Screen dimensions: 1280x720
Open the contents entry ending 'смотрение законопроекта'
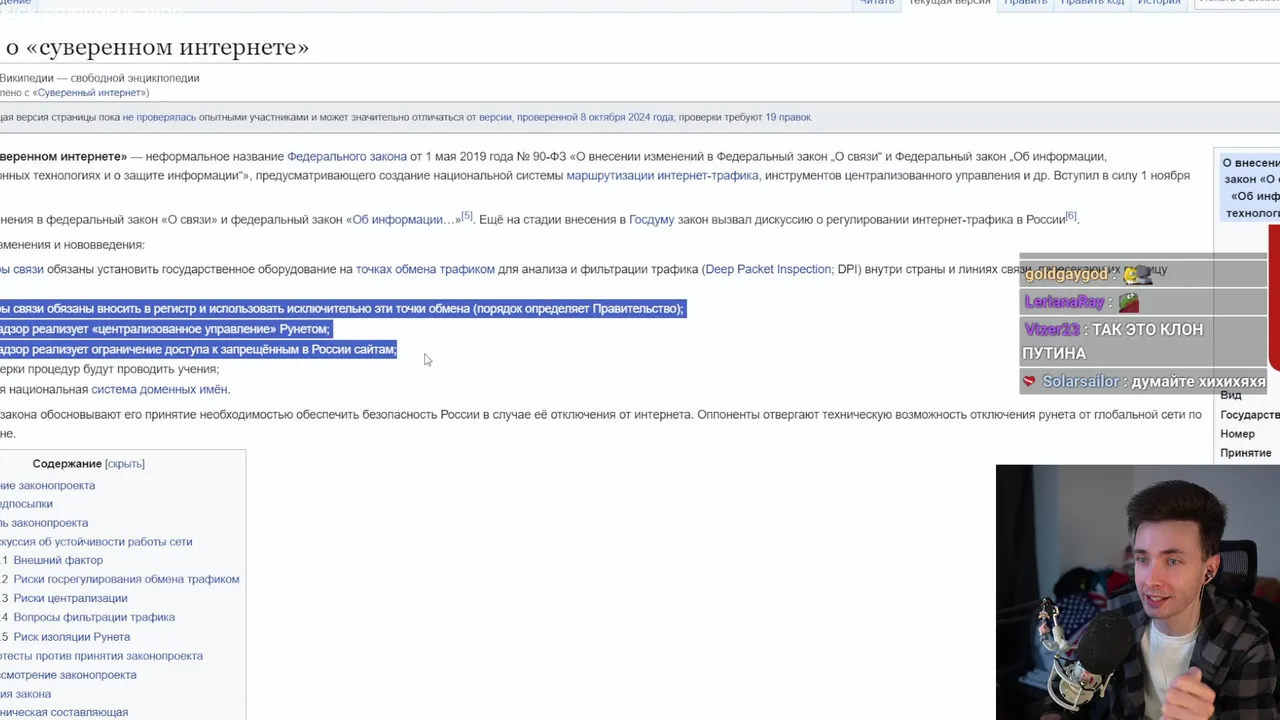68,675
